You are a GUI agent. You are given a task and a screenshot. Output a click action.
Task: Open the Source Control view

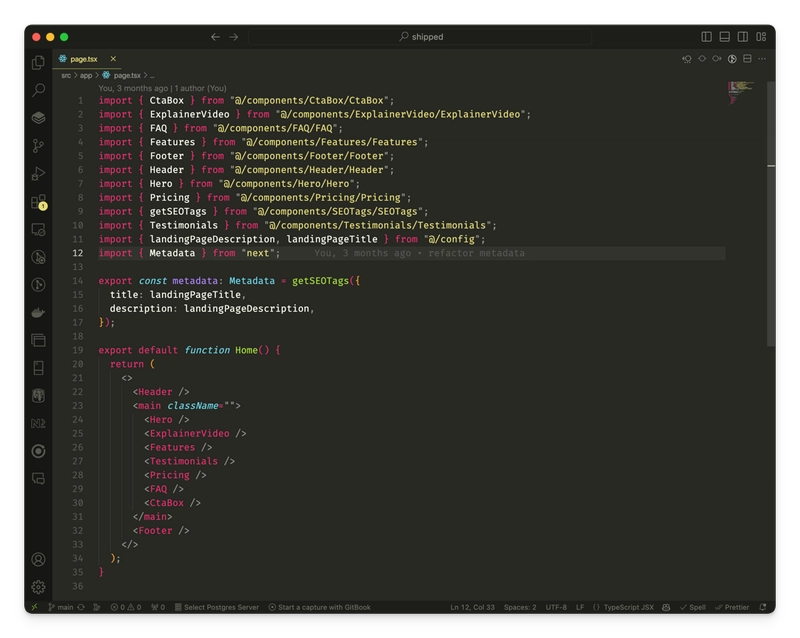click(x=38, y=146)
